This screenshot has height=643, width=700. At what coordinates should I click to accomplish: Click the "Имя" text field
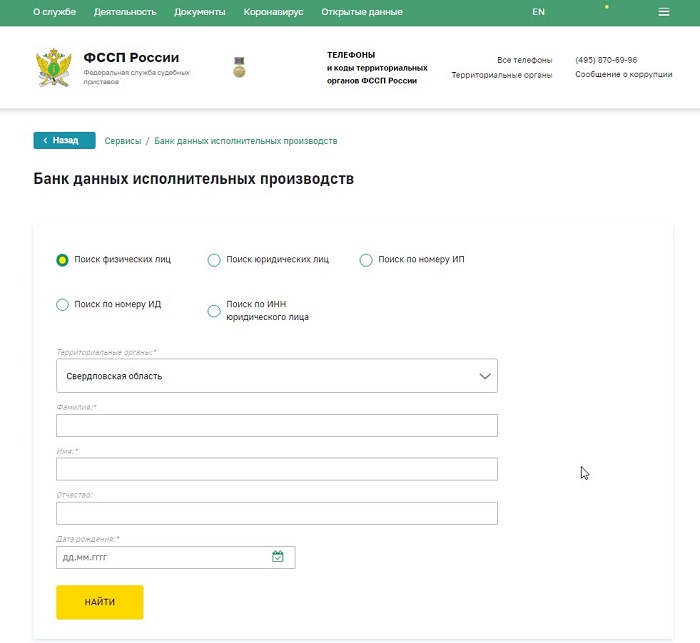pos(277,470)
